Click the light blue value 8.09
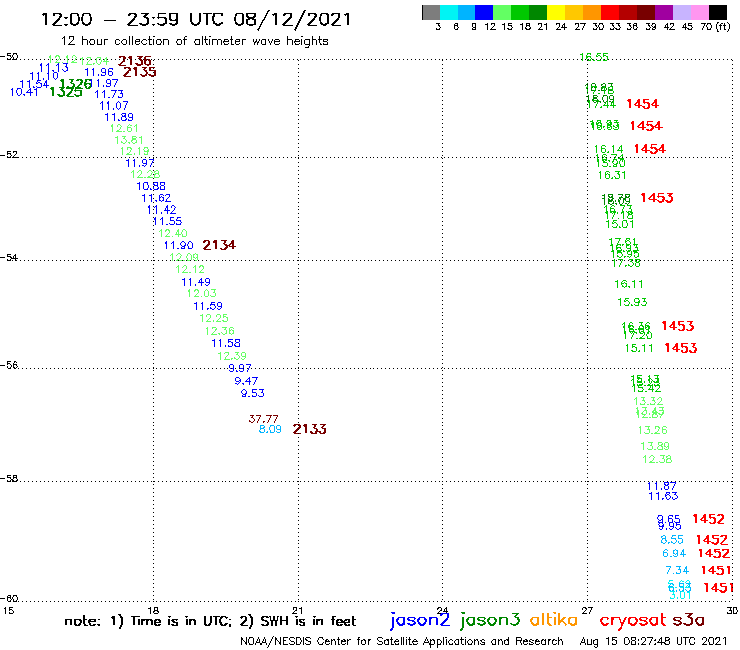The height and width of the screenshot is (650, 740). (270, 429)
